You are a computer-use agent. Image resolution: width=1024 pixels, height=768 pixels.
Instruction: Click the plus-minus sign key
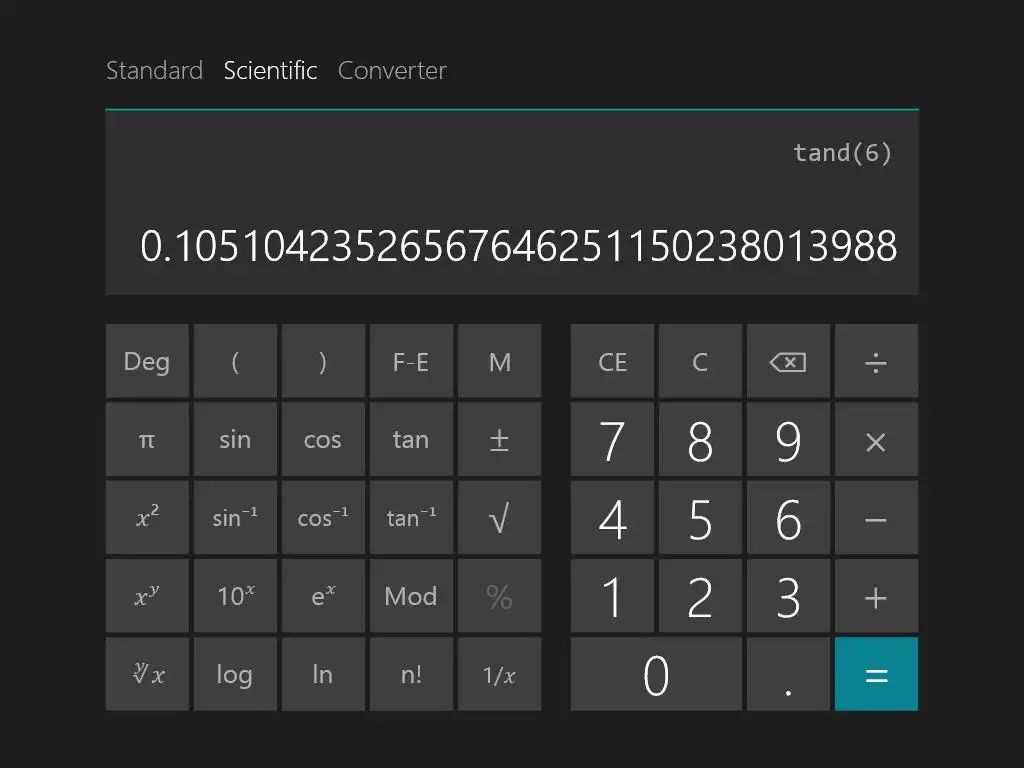[x=499, y=440]
